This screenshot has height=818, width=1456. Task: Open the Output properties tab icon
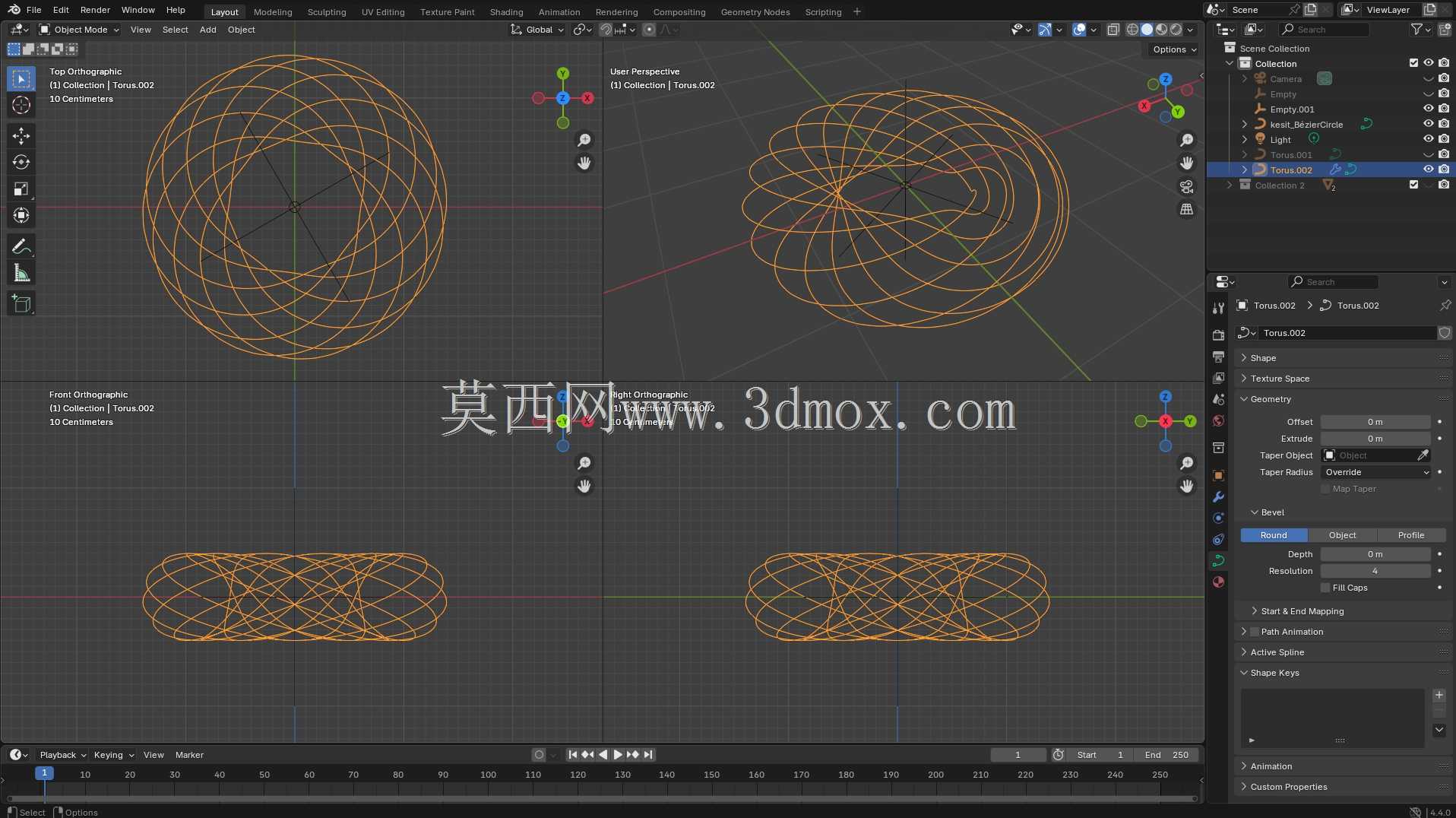coord(1218,357)
